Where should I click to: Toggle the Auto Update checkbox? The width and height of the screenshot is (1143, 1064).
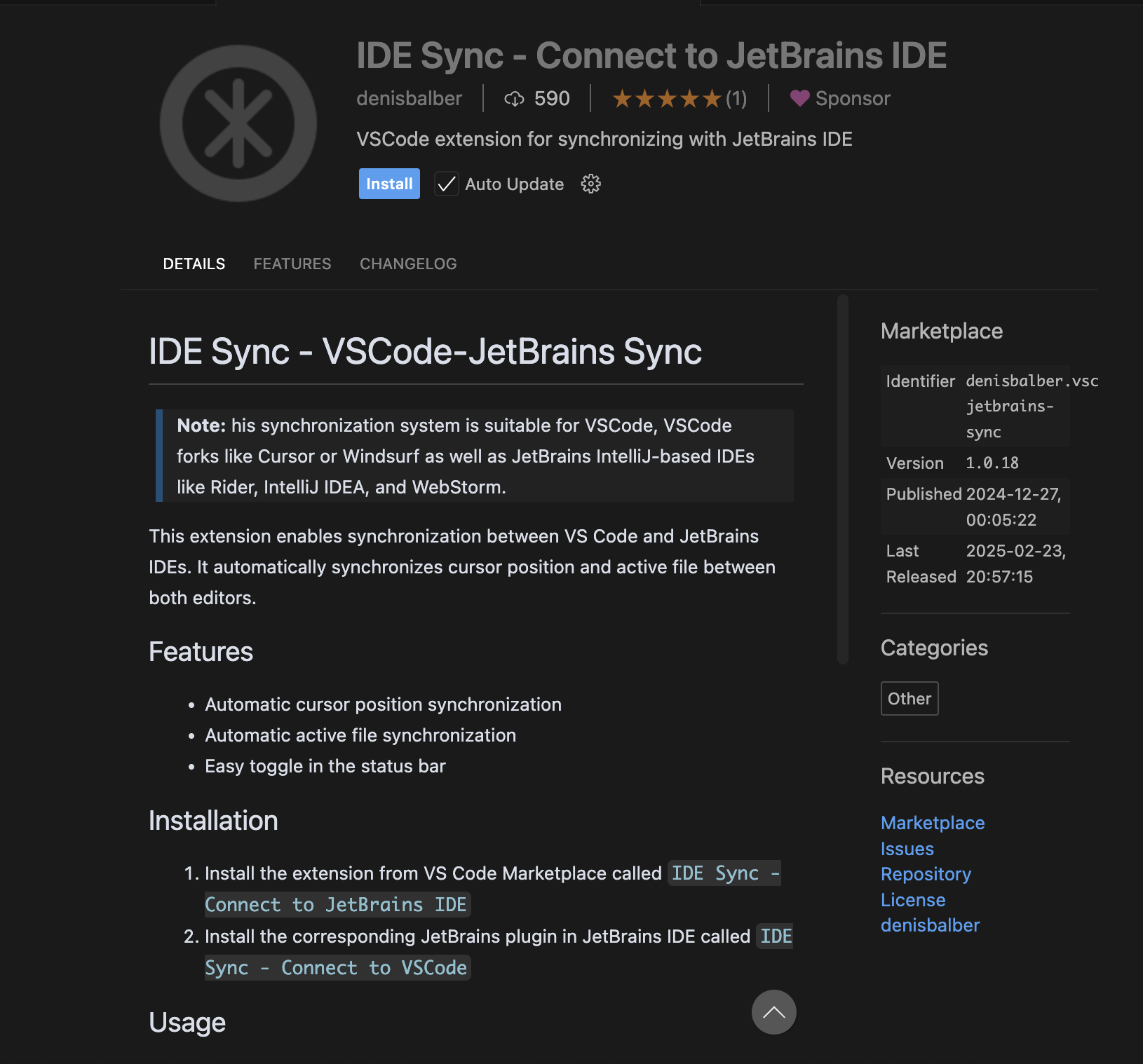[447, 184]
